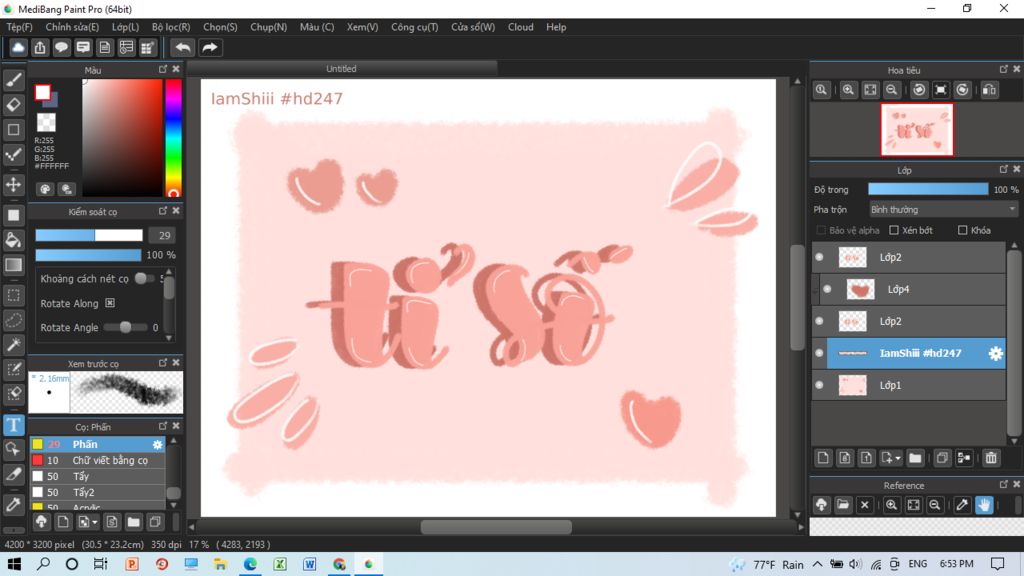
Task: Show hidden system tray icons
Action: click(x=818, y=564)
